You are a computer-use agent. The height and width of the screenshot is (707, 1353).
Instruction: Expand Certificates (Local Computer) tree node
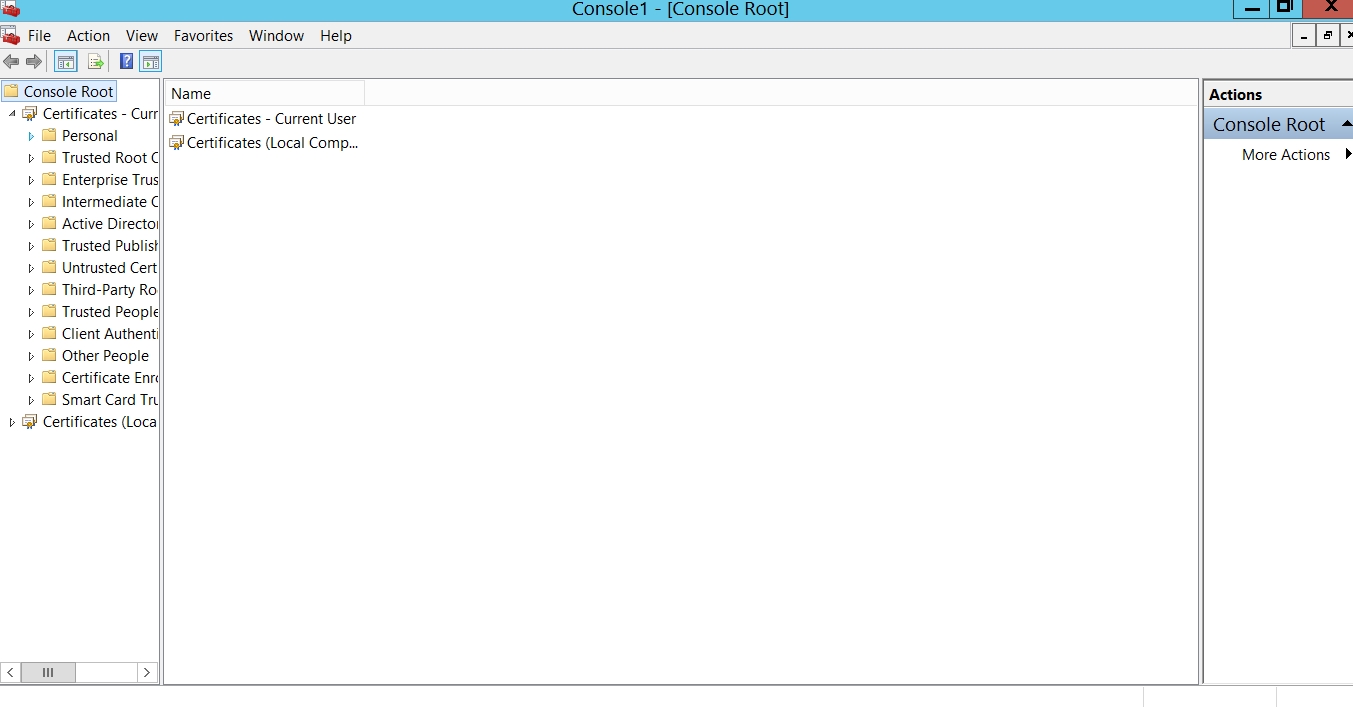pos(12,422)
